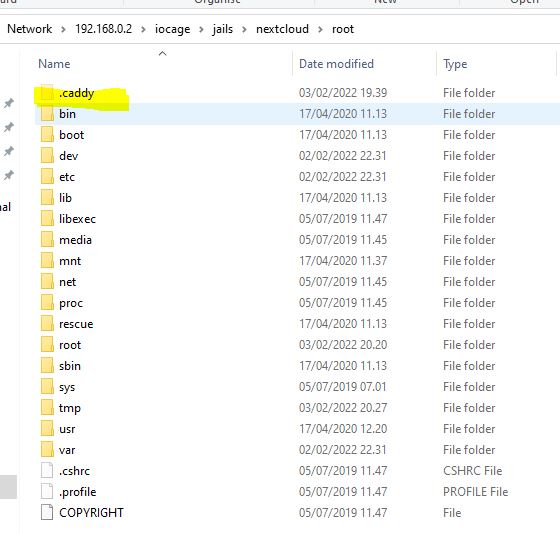
Task: Expand chevron after nextcloud breadcrumb
Action: tap(320, 29)
